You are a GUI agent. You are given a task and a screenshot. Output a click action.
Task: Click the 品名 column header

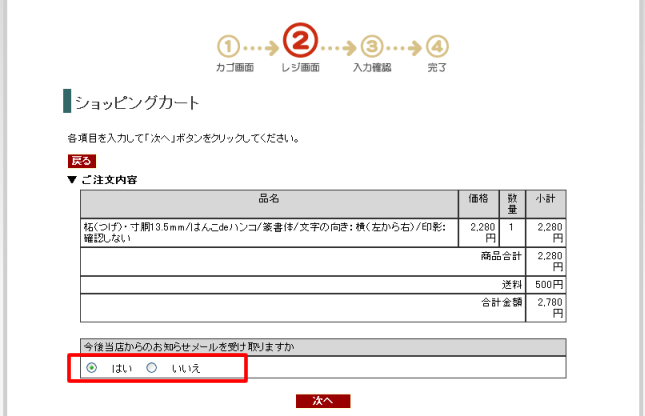269,198
